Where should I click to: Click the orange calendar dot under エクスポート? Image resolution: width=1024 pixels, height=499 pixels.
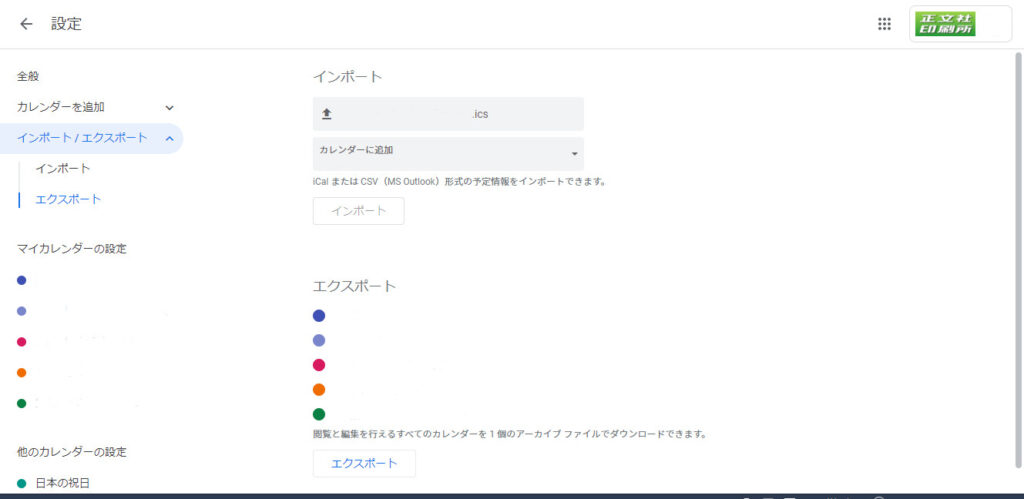click(319, 390)
